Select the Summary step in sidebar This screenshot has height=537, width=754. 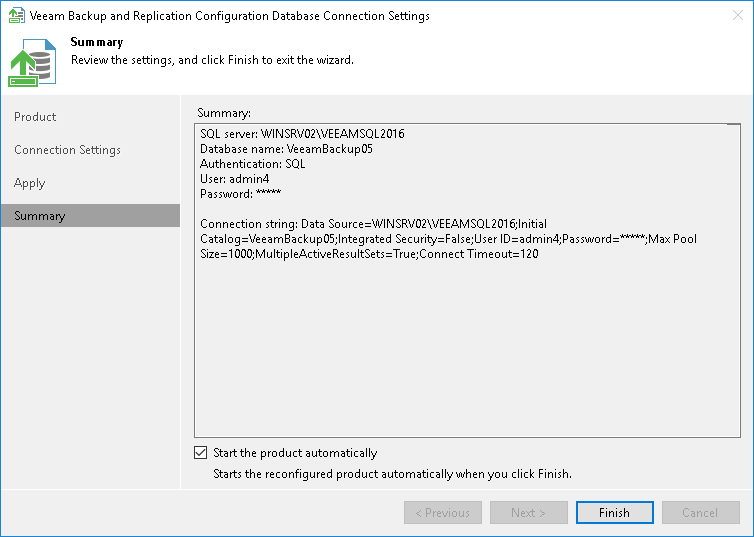coord(90,215)
